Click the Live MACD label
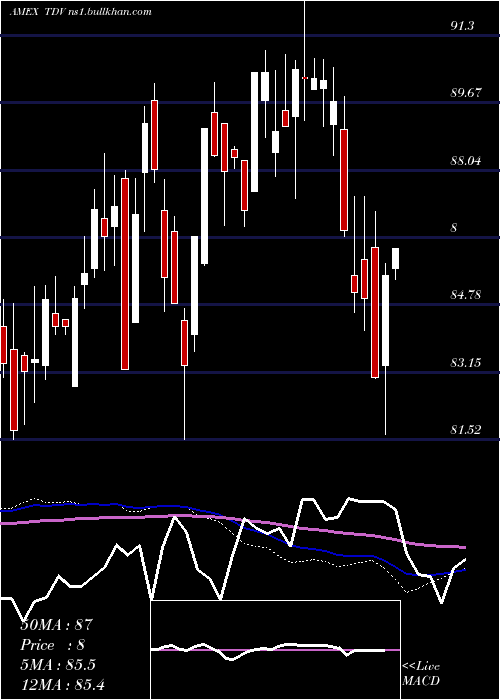The image size is (500, 700). (421, 674)
